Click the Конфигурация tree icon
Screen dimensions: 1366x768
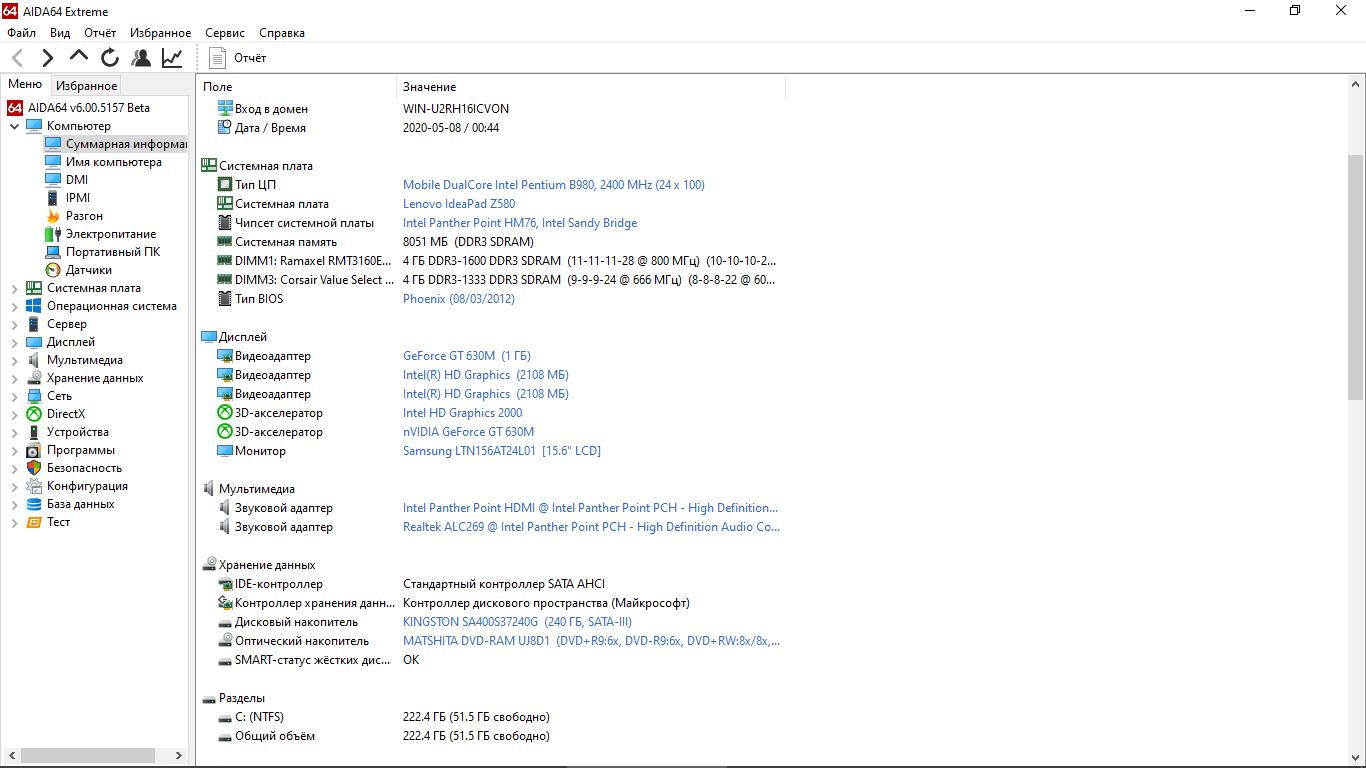34,486
